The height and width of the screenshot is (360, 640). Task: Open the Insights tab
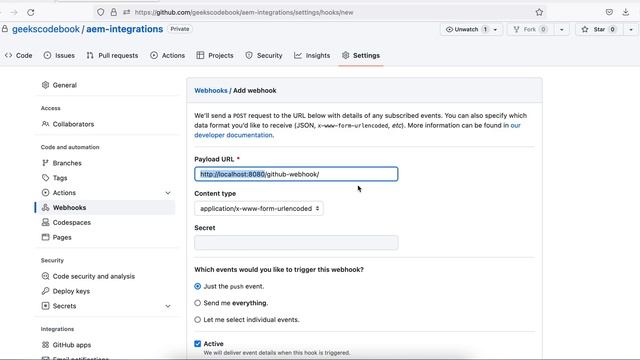tap(312, 55)
